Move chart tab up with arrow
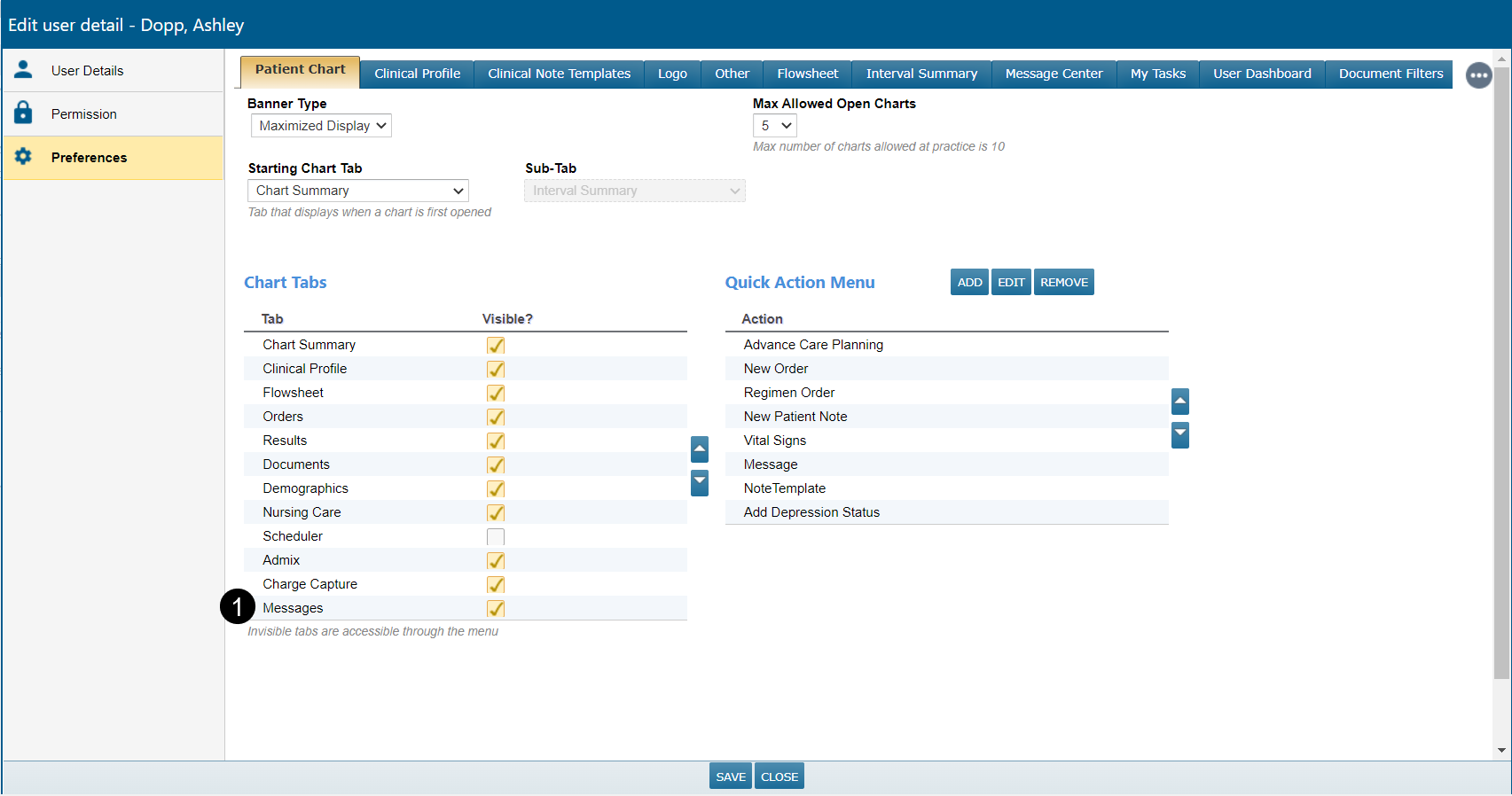The width and height of the screenshot is (1512, 796). tap(700, 449)
